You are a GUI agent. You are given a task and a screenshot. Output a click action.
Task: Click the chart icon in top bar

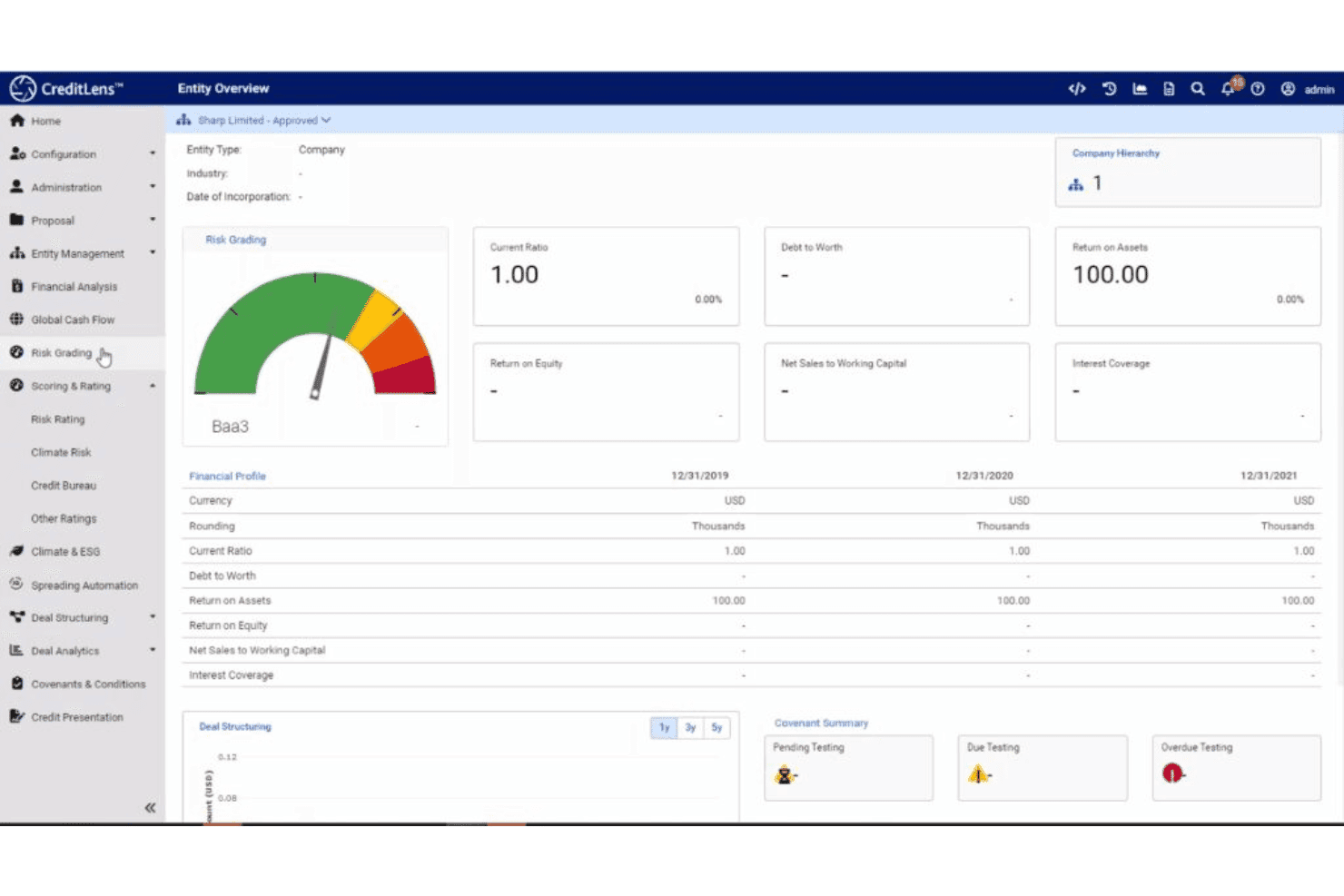(x=1139, y=89)
